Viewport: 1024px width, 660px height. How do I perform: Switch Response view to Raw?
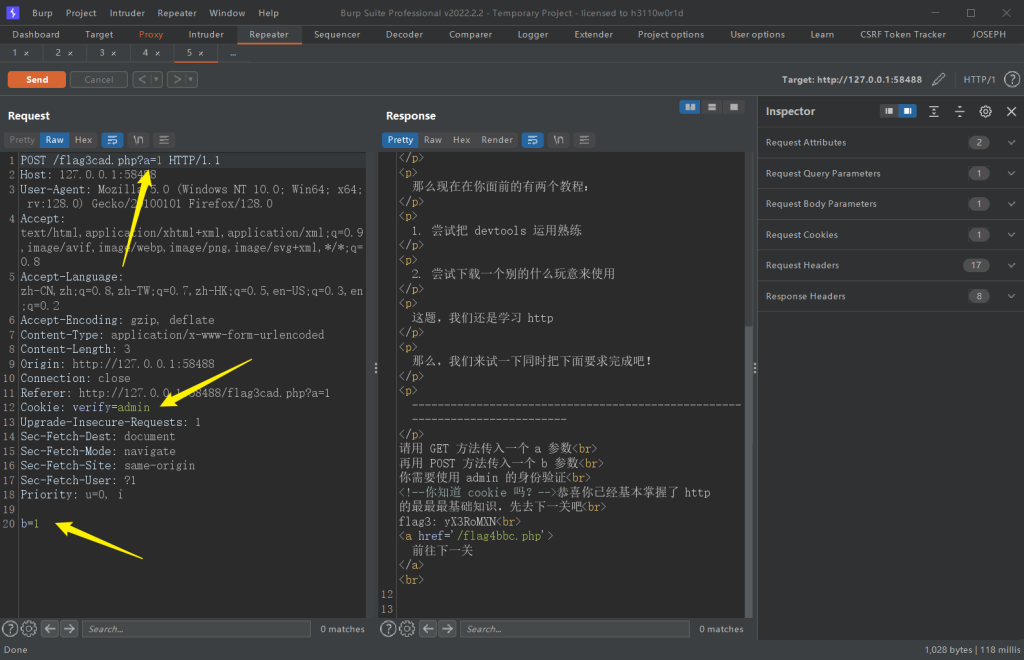[x=432, y=140]
